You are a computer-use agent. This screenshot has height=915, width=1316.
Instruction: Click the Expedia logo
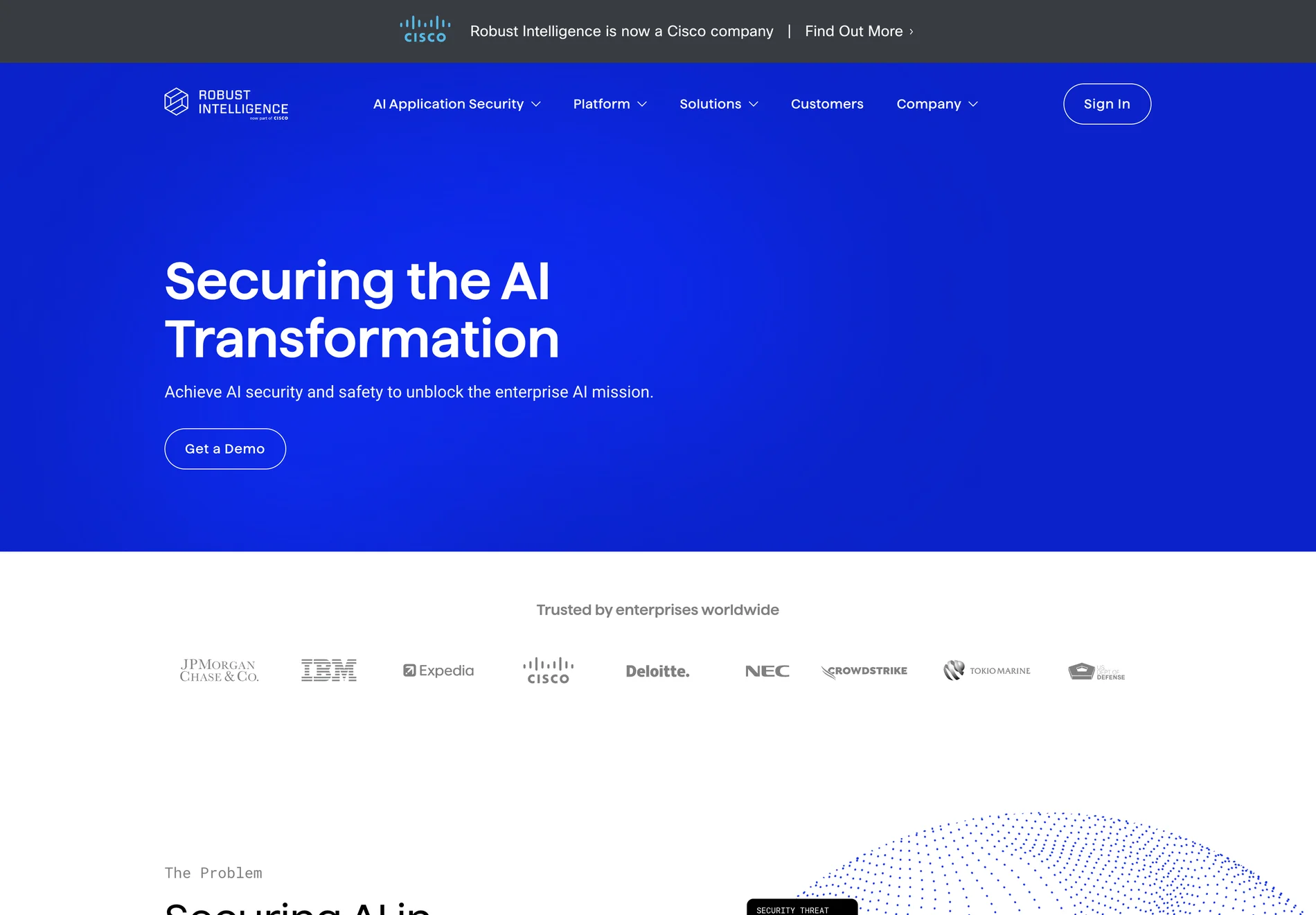click(438, 670)
